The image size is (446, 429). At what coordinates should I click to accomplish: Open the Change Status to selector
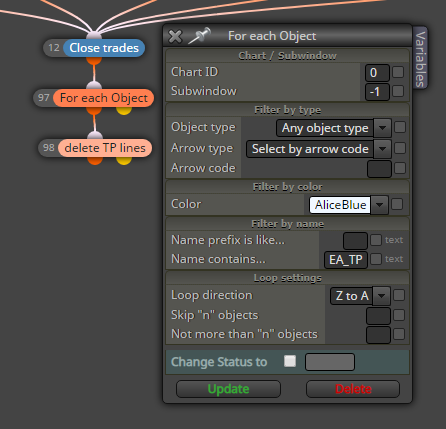click(330, 362)
